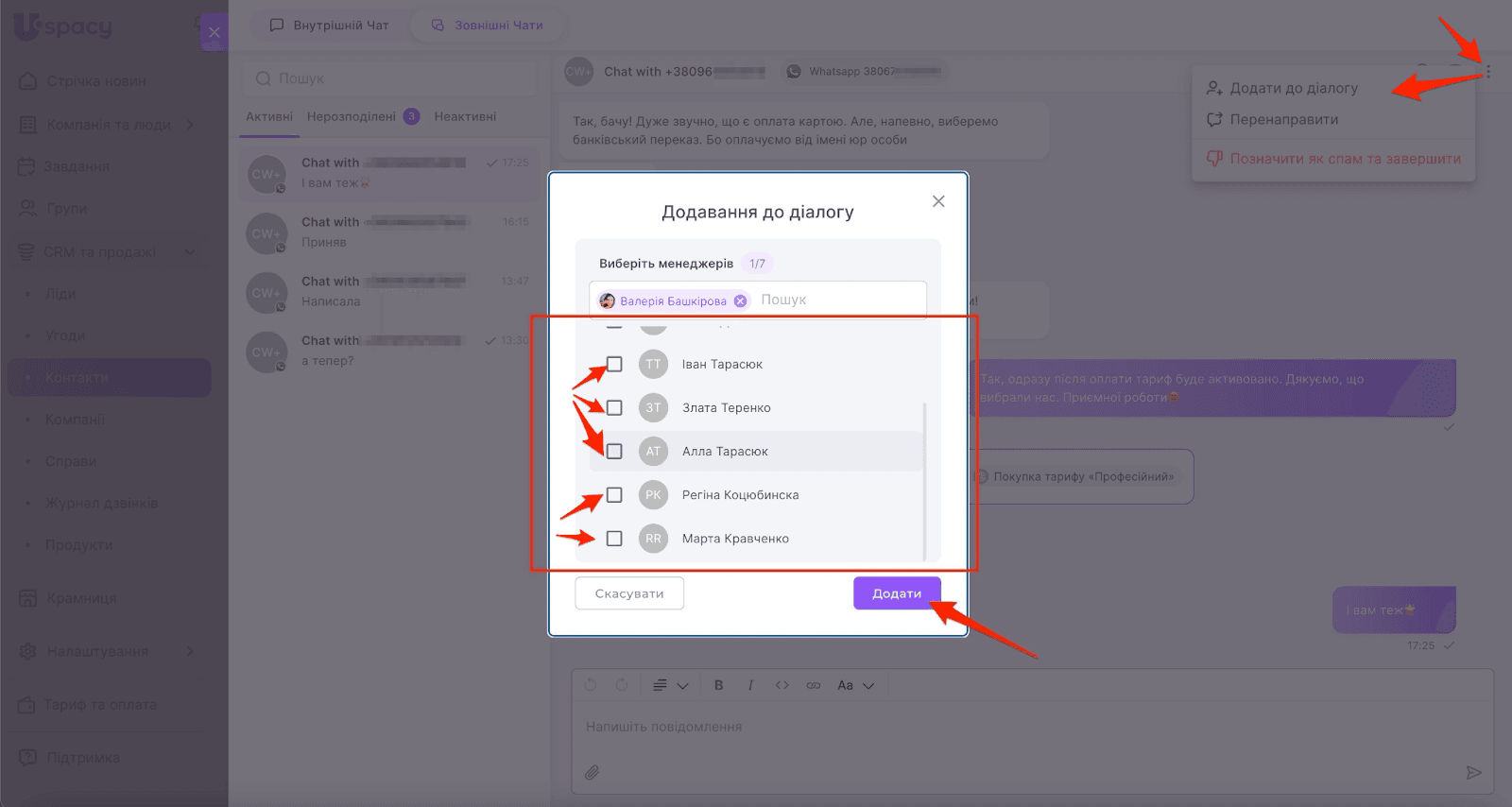The height and width of the screenshot is (807, 1512).
Task: Insert a link with the chain icon
Action: click(814, 685)
